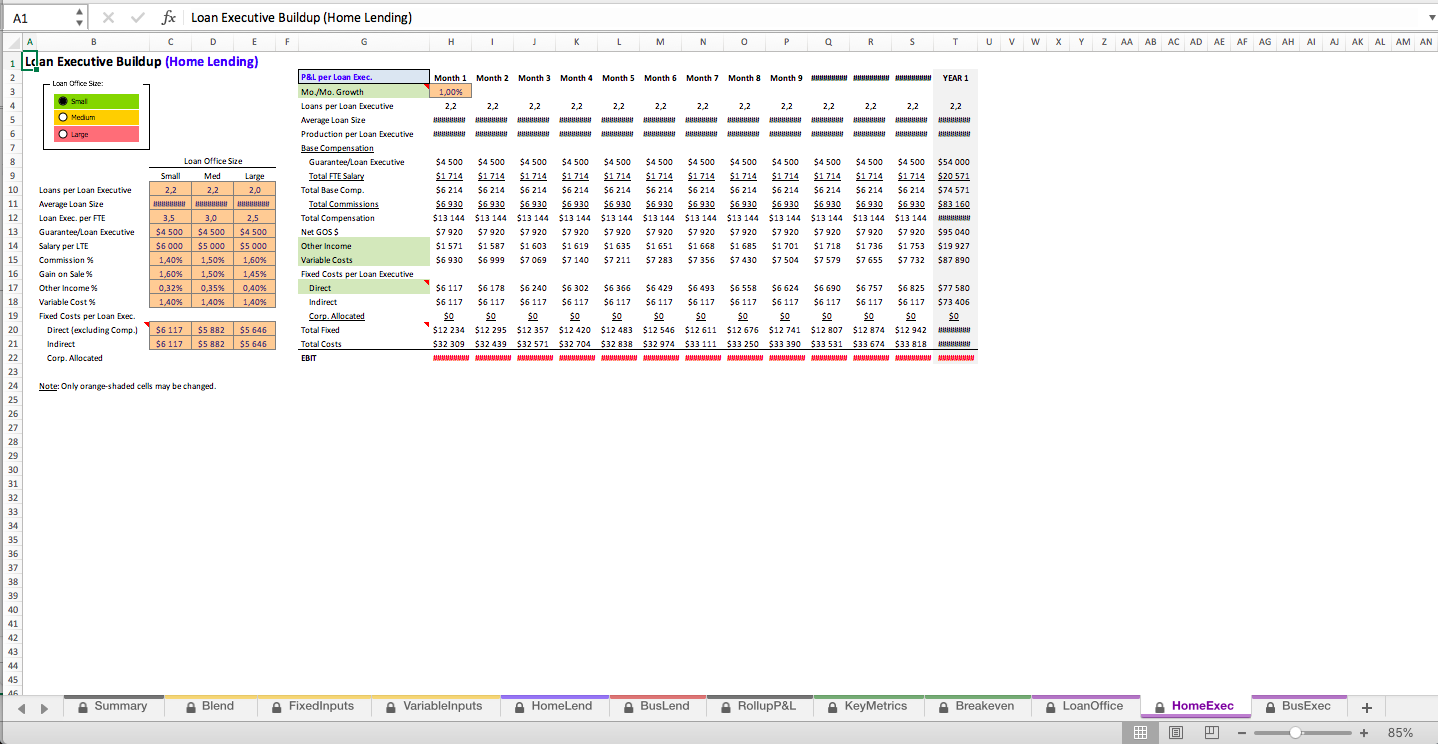Select Med Commission % 1,50% cell

(212, 259)
